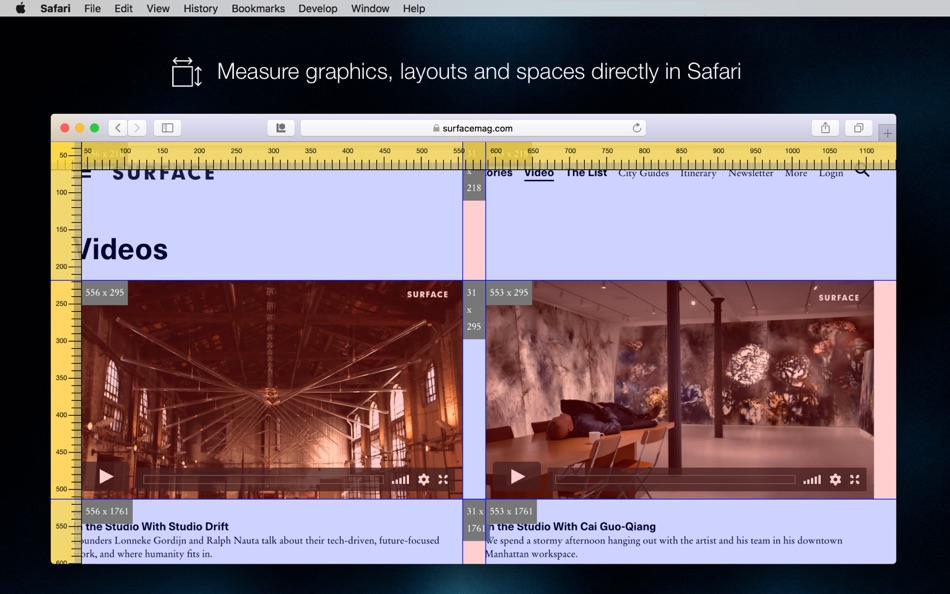Click the measure extension toolbar icon
The width and height of the screenshot is (950, 594).
[x=281, y=128]
